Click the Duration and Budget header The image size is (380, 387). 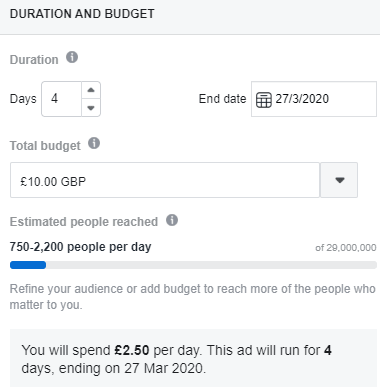(82, 14)
